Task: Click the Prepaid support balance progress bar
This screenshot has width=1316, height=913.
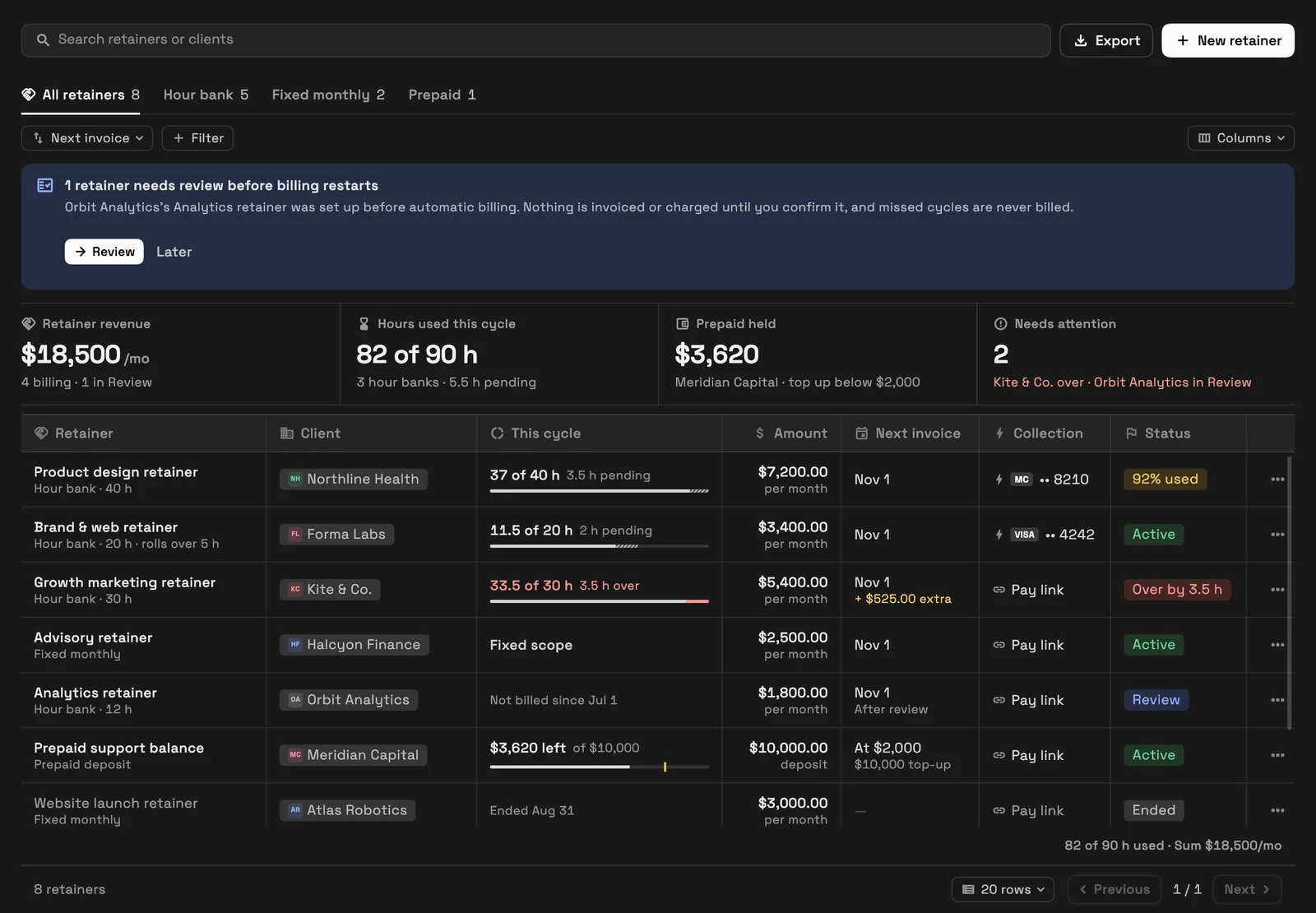Action: 599,767
